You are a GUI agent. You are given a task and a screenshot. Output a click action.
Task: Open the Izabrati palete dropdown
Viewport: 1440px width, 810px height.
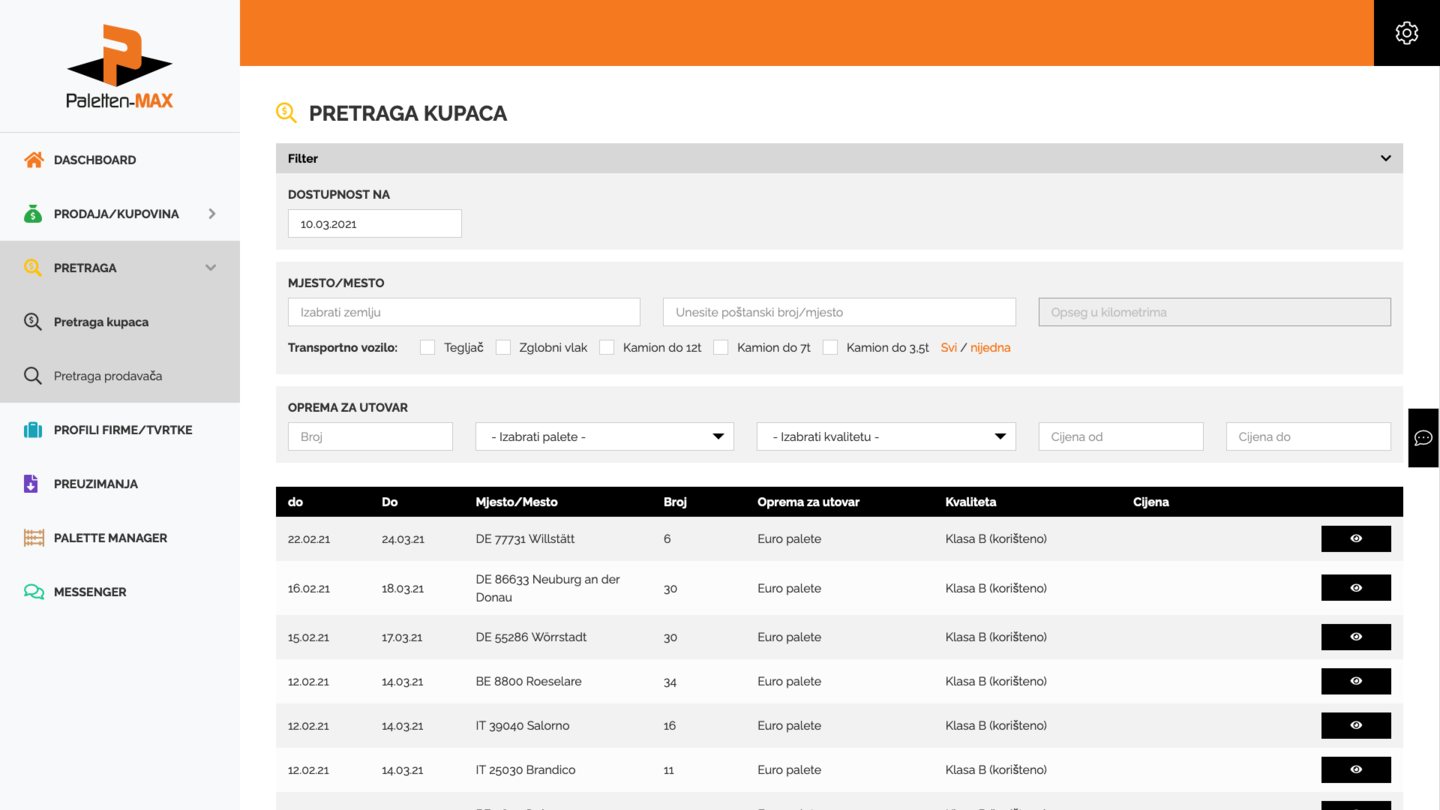click(604, 437)
